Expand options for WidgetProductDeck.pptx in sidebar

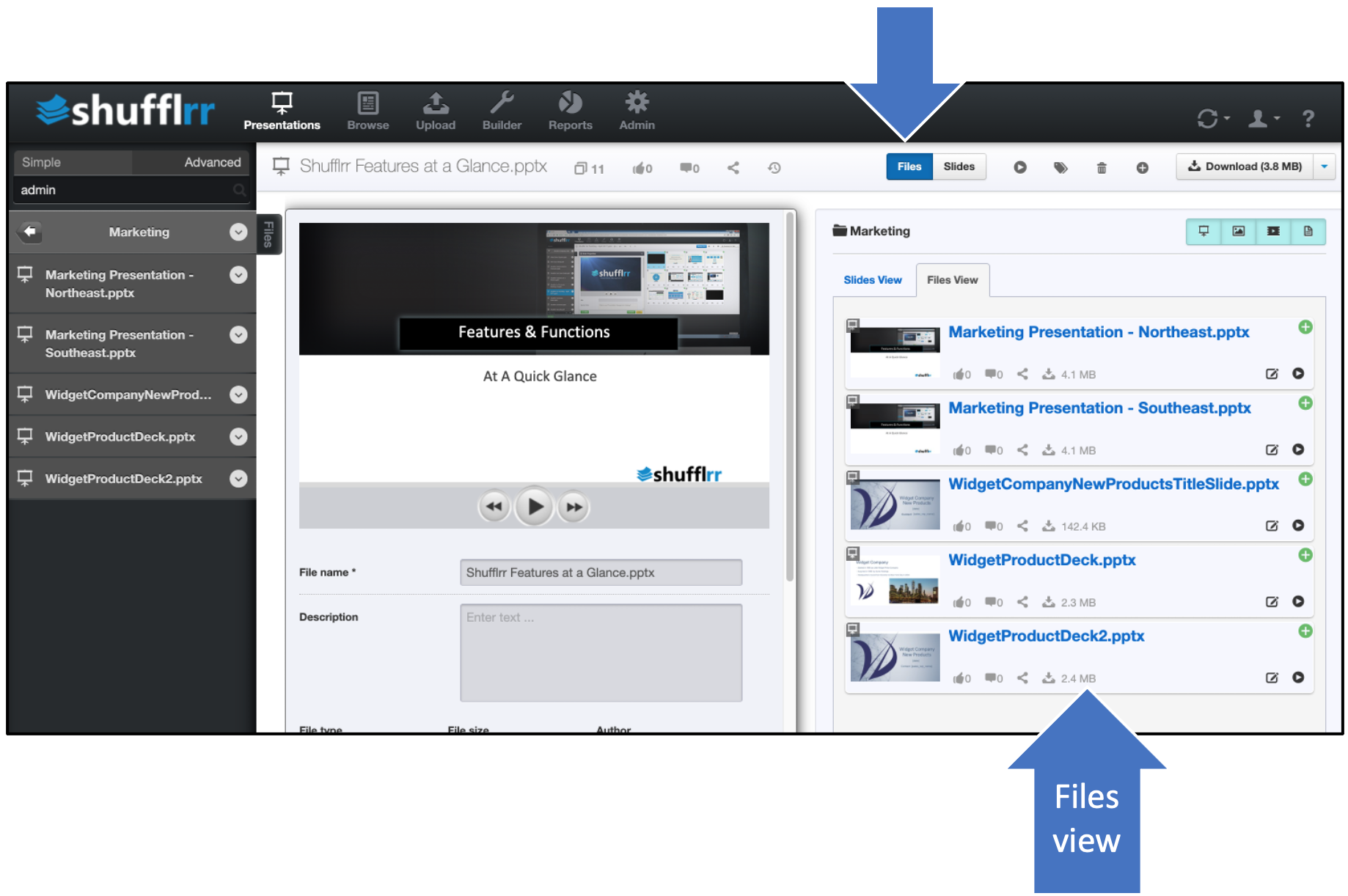coord(238,437)
